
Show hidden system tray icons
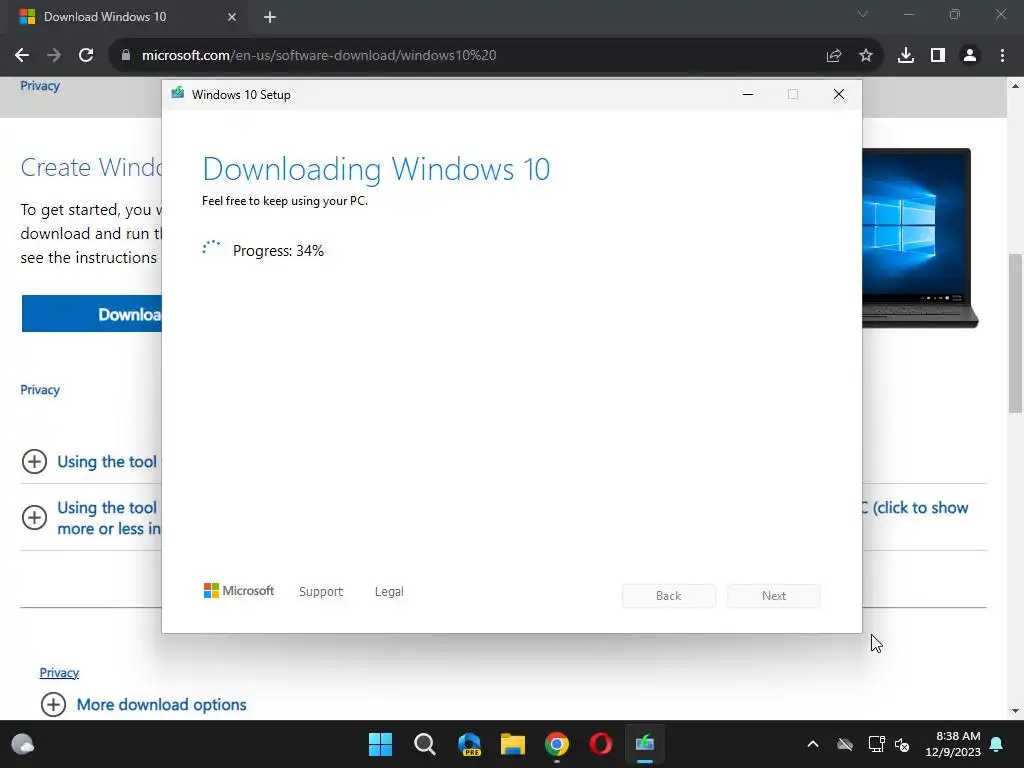pos(813,744)
